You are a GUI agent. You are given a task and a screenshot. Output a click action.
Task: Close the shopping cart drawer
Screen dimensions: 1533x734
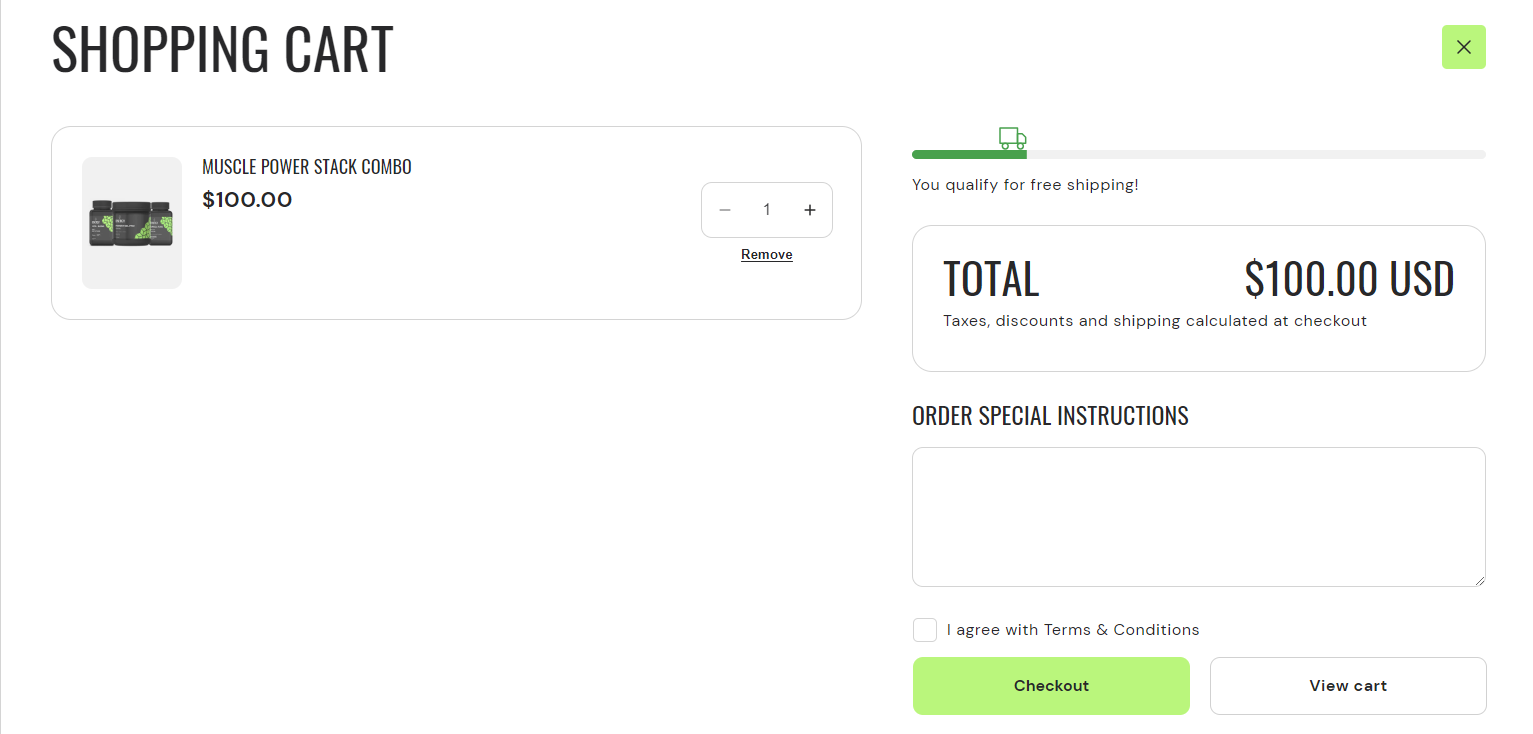pyautogui.click(x=1463, y=47)
